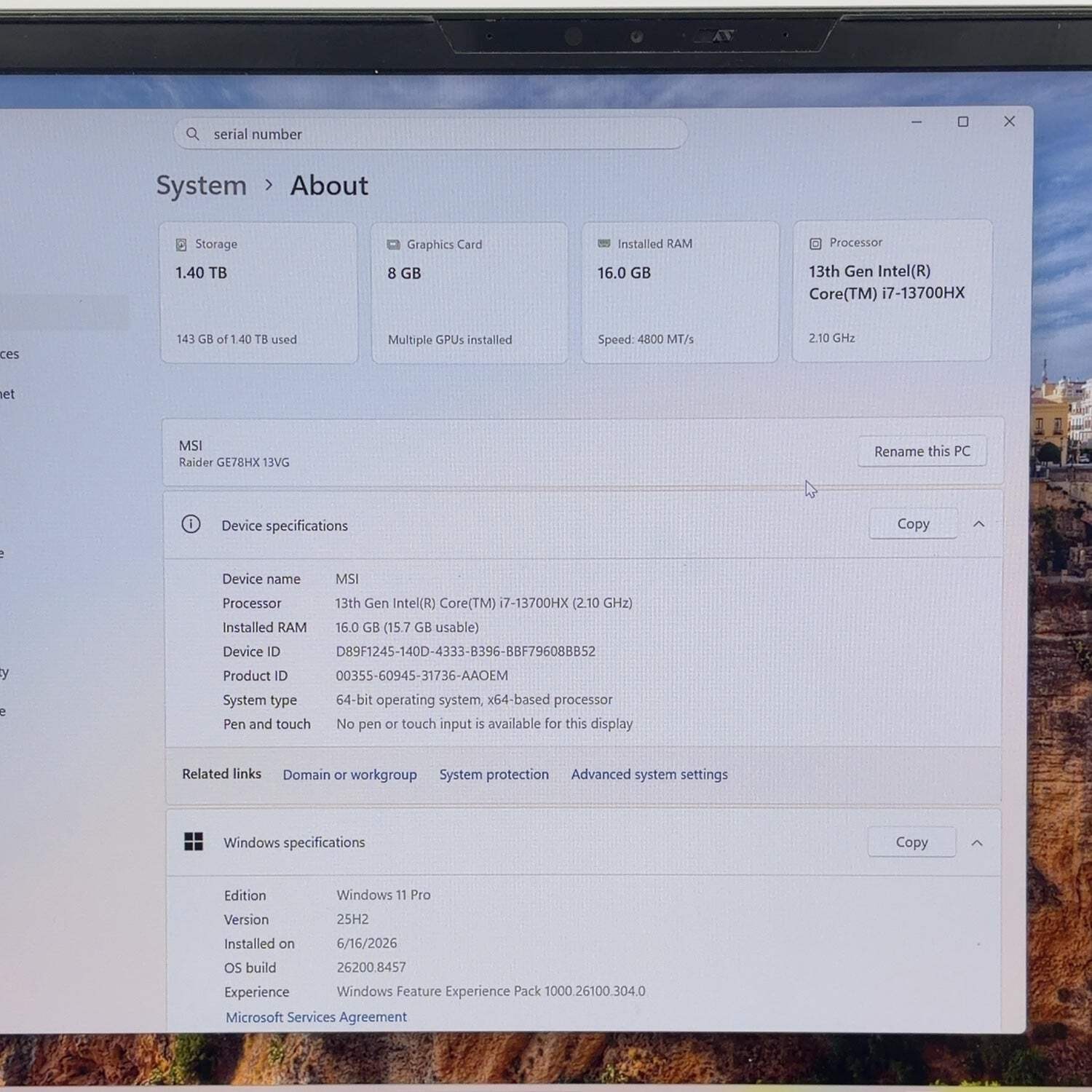Open the Storage 1.40 TB card
The image size is (1092, 1092).
[x=258, y=293]
